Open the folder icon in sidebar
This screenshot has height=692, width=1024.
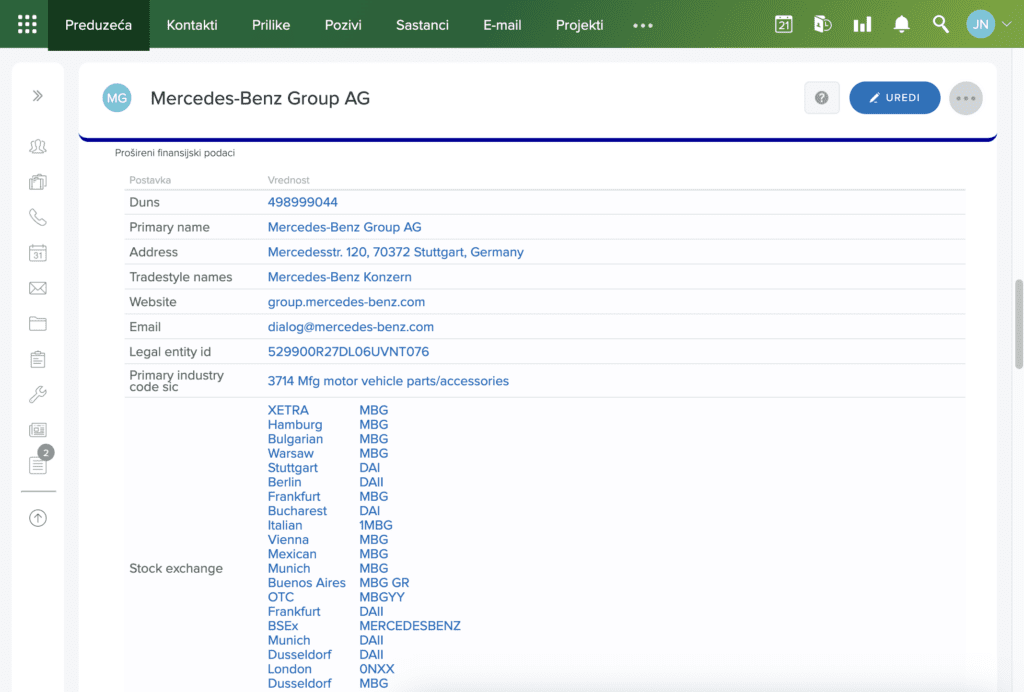tap(38, 324)
